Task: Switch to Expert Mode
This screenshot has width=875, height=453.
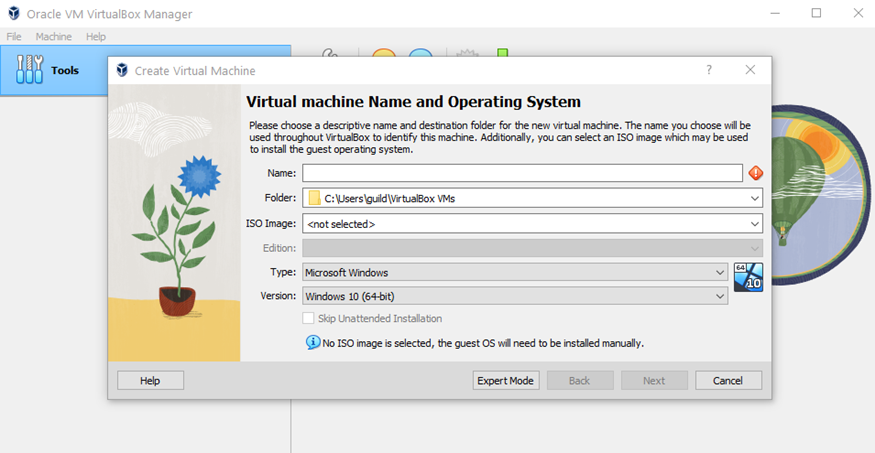Action: click(506, 380)
